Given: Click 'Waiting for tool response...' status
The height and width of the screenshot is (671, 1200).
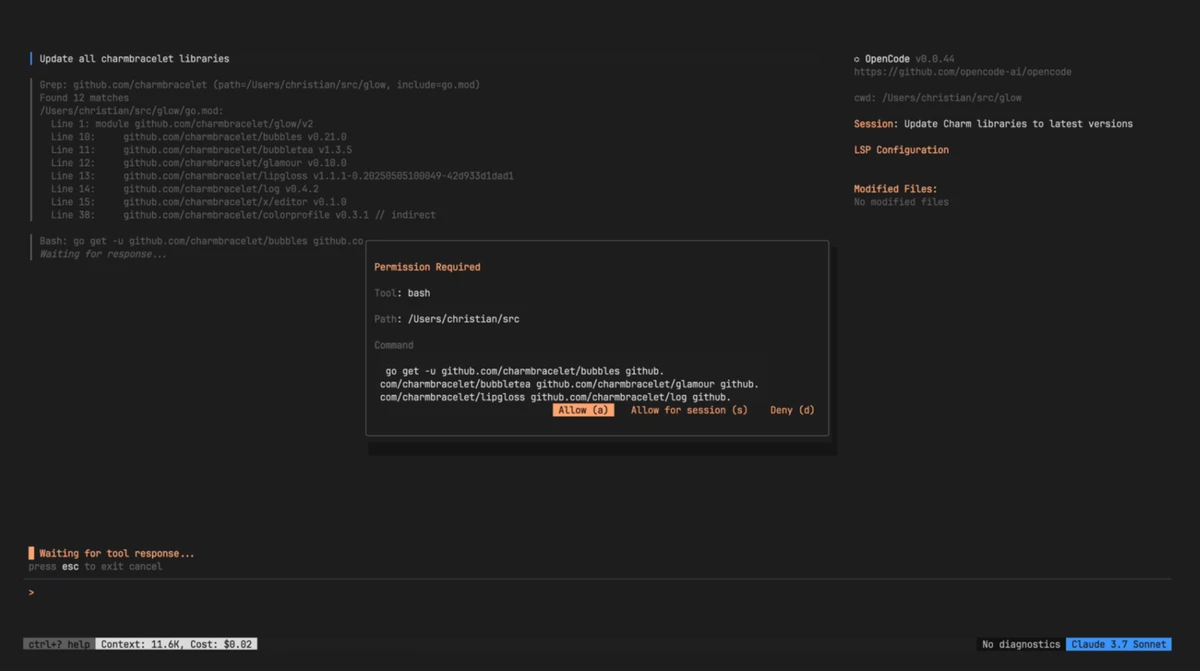Looking at the screenshot, I should (x=117, y=553).
